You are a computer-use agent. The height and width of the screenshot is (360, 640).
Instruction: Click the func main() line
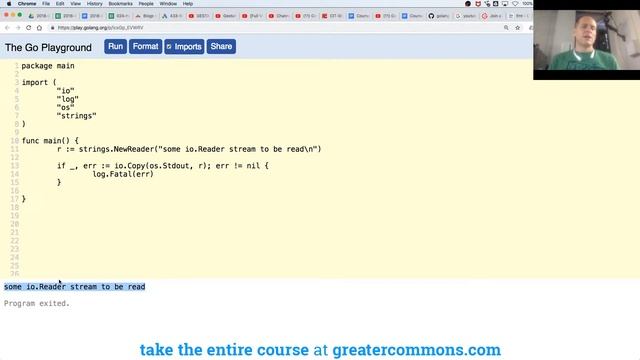[50, 141]
